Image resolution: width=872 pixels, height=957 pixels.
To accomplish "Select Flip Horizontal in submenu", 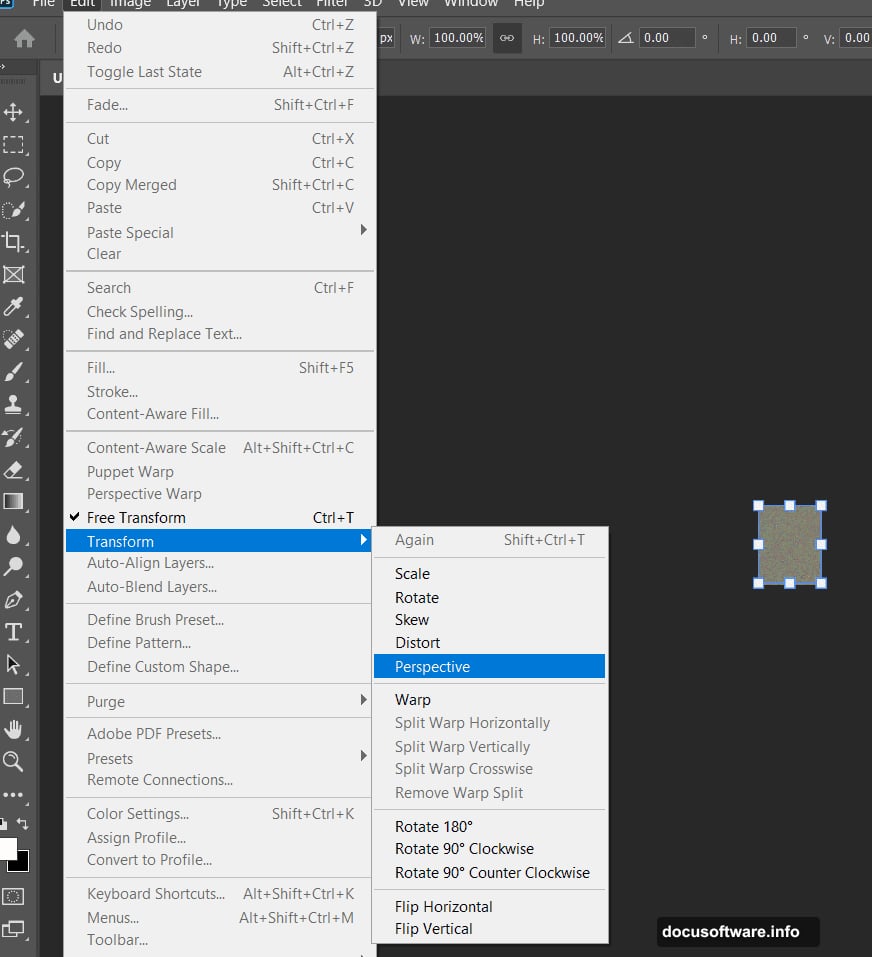I will click(443, 906).
